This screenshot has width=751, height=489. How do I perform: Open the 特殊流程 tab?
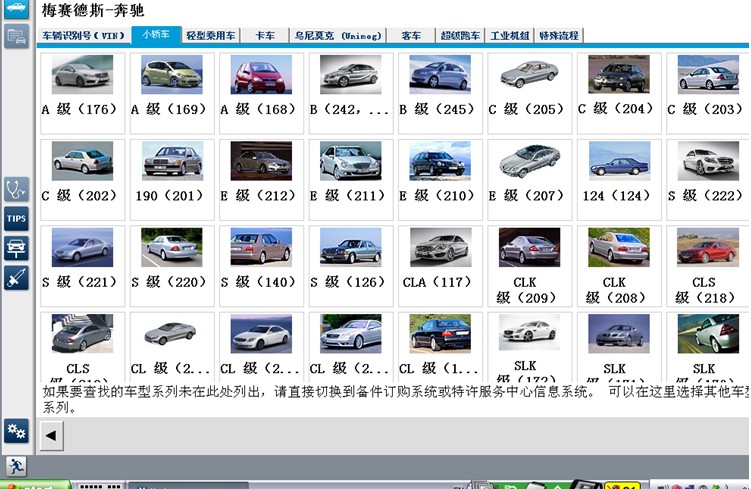(x=558, y=35)
